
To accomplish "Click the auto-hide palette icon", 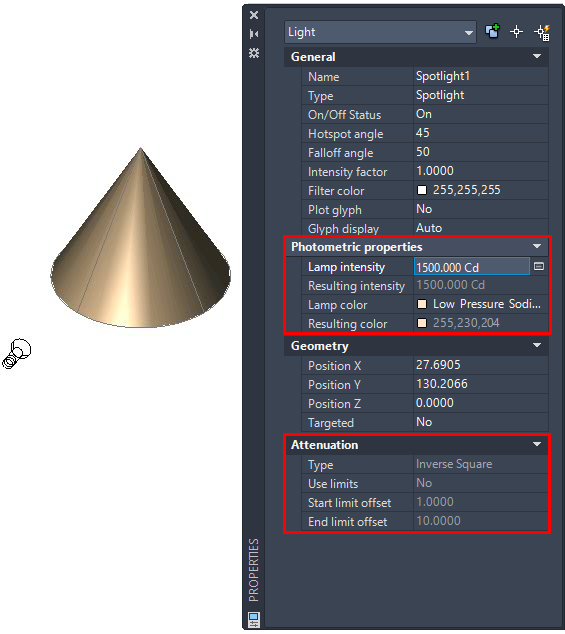I will click(x=254, y=34).
